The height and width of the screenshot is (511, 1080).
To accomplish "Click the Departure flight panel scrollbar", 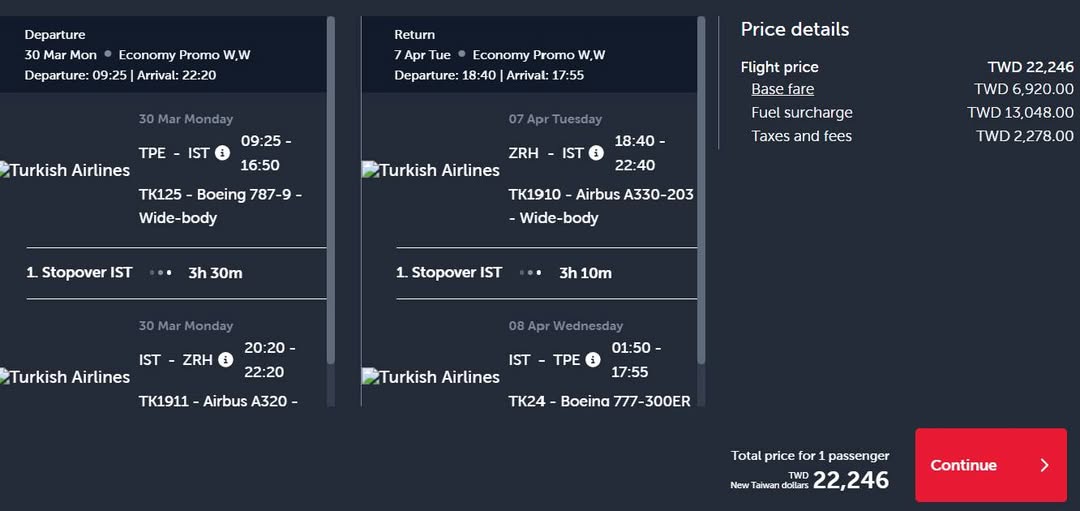I will click(x=331, y=190).
